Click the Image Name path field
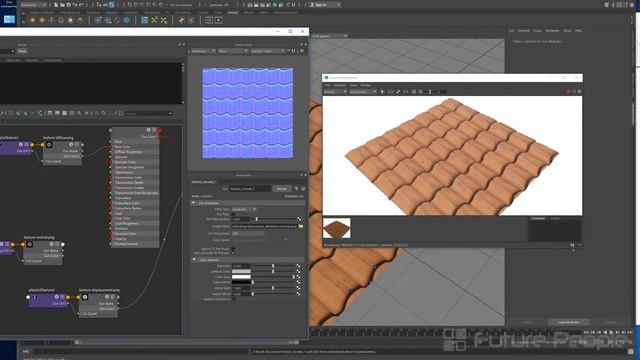The image size is (640, 360). [x=264, y=226]
